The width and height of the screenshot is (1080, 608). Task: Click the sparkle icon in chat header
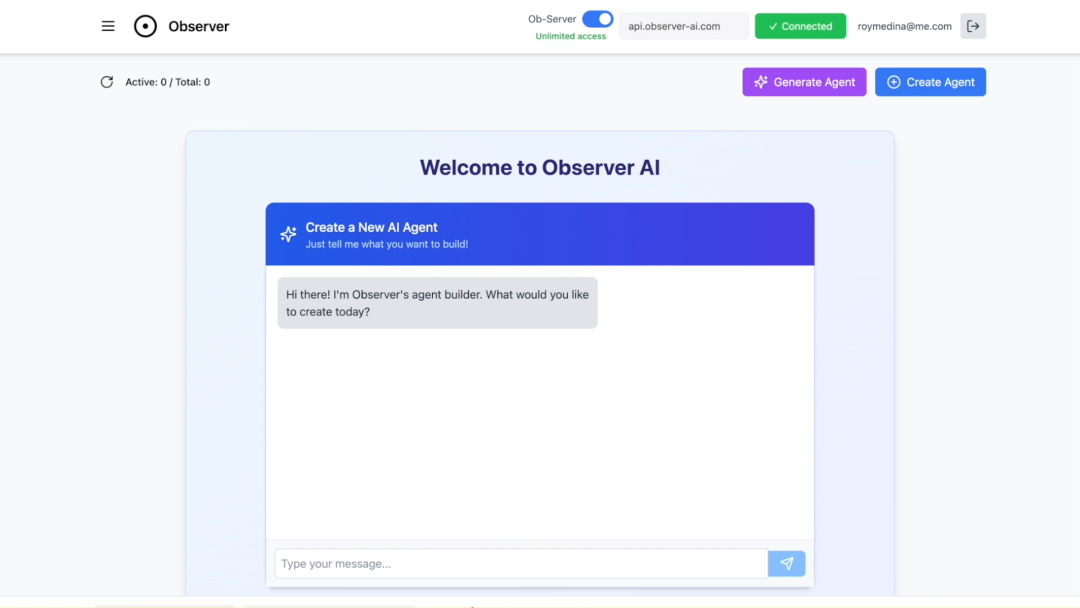(x=288, y=234)
